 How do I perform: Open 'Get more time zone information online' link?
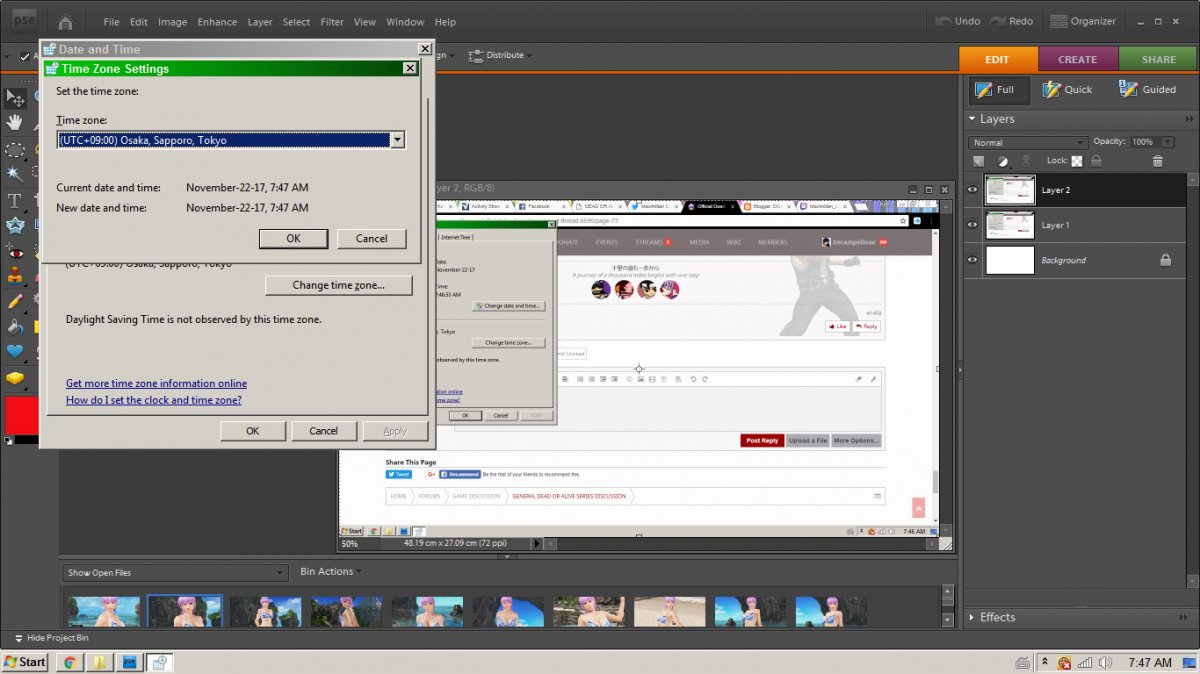pos(156,383)
